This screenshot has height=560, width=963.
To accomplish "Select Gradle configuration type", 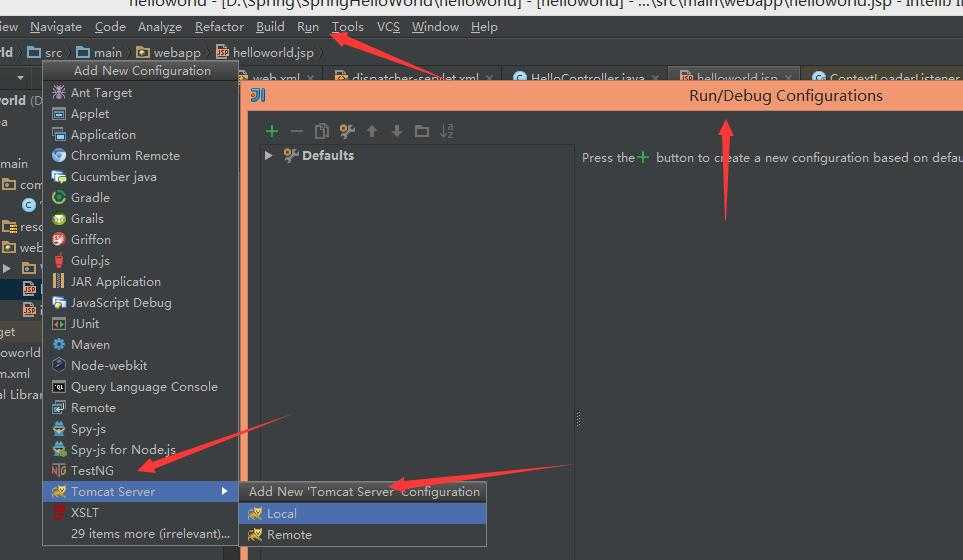I will click(141, 197).
